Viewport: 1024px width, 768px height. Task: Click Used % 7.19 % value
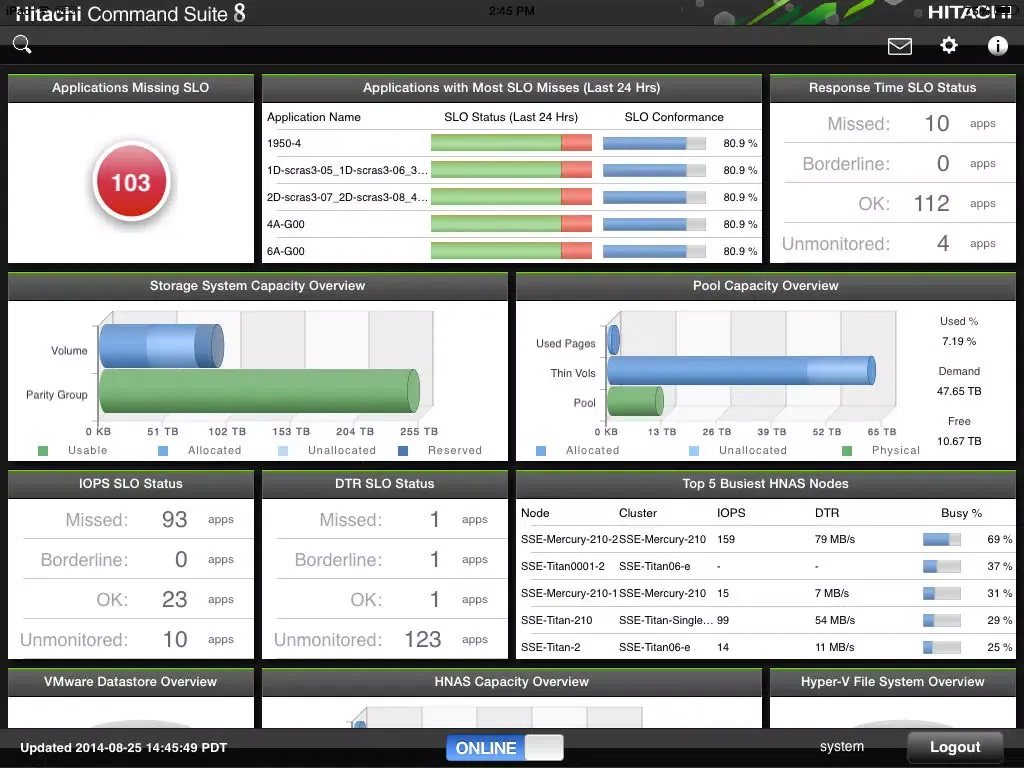959,341
